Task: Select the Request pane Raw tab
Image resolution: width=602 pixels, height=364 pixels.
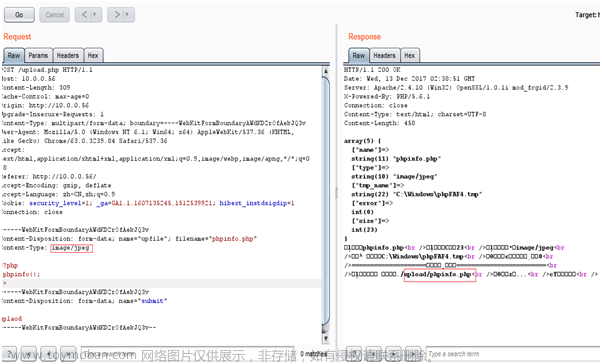Action: point(14,56)
